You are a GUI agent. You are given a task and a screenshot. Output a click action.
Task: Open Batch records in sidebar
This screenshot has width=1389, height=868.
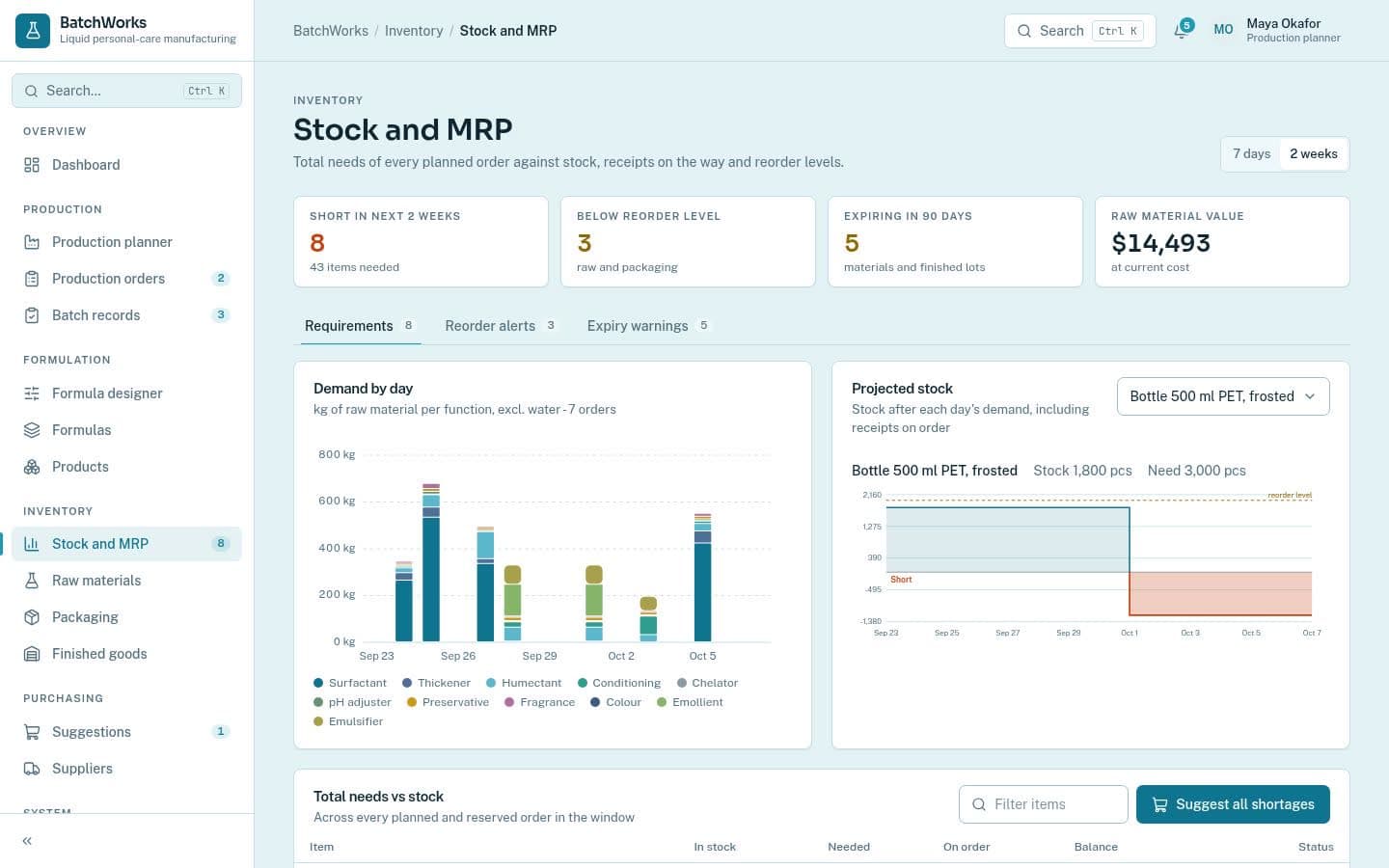point(126,315)
